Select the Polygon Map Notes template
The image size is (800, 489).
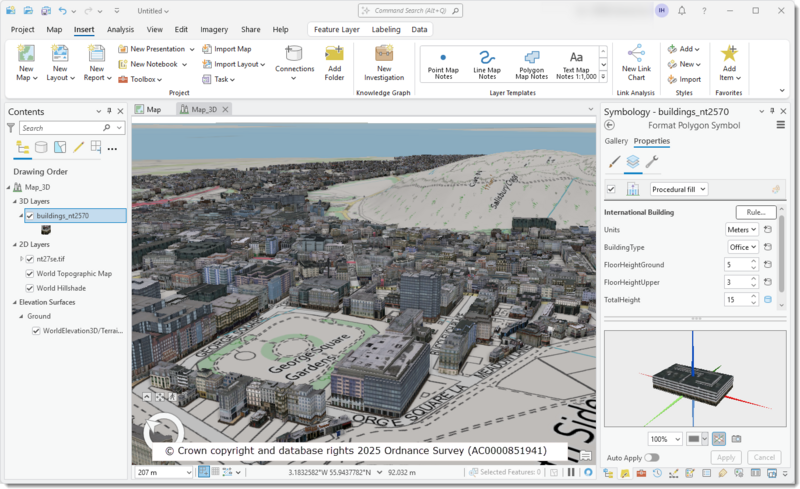click(532, 64)
